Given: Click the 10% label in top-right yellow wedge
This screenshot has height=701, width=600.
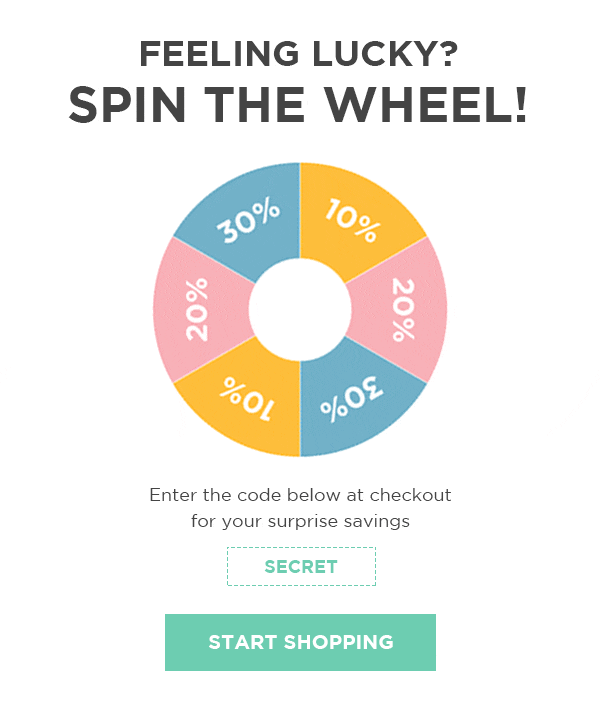Looking at the screenshot, I should pyautogui.click(x=353, y=220).
